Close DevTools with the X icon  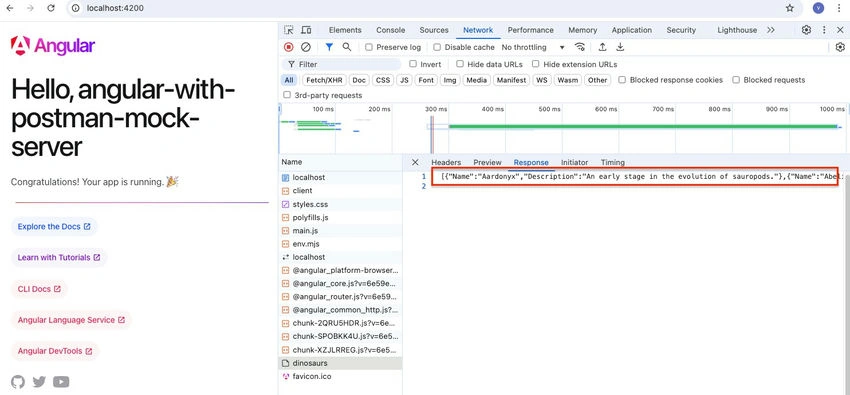pos(840,30)
